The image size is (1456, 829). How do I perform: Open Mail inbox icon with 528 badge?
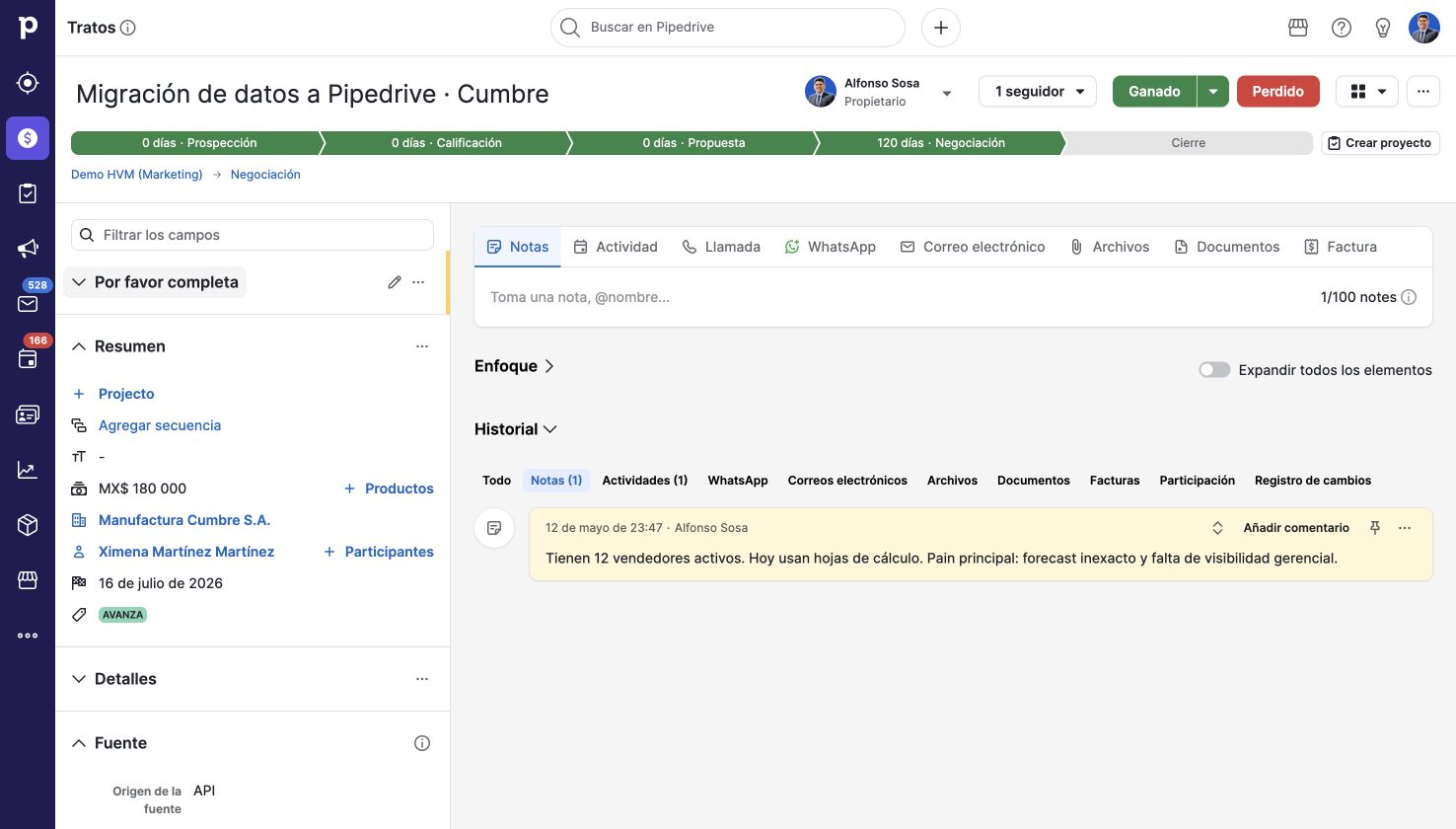pyautogui.click(x=28, y=304)
